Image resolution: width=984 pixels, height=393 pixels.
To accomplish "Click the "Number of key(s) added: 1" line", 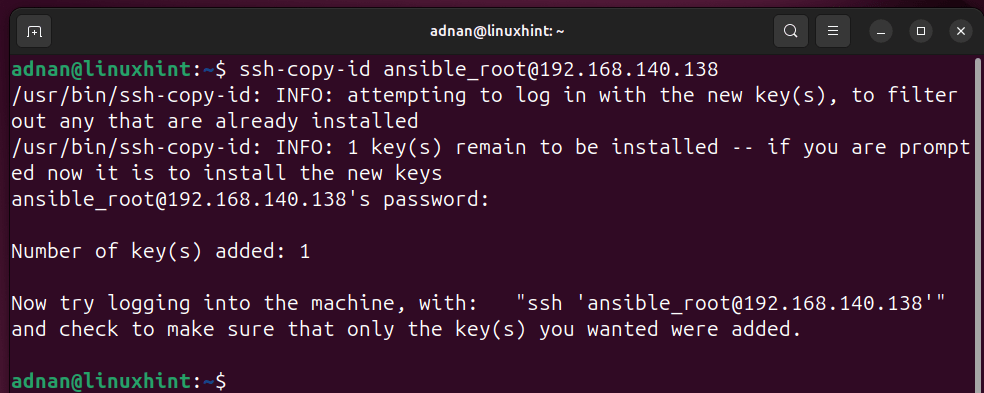I will tap(161, 252).
